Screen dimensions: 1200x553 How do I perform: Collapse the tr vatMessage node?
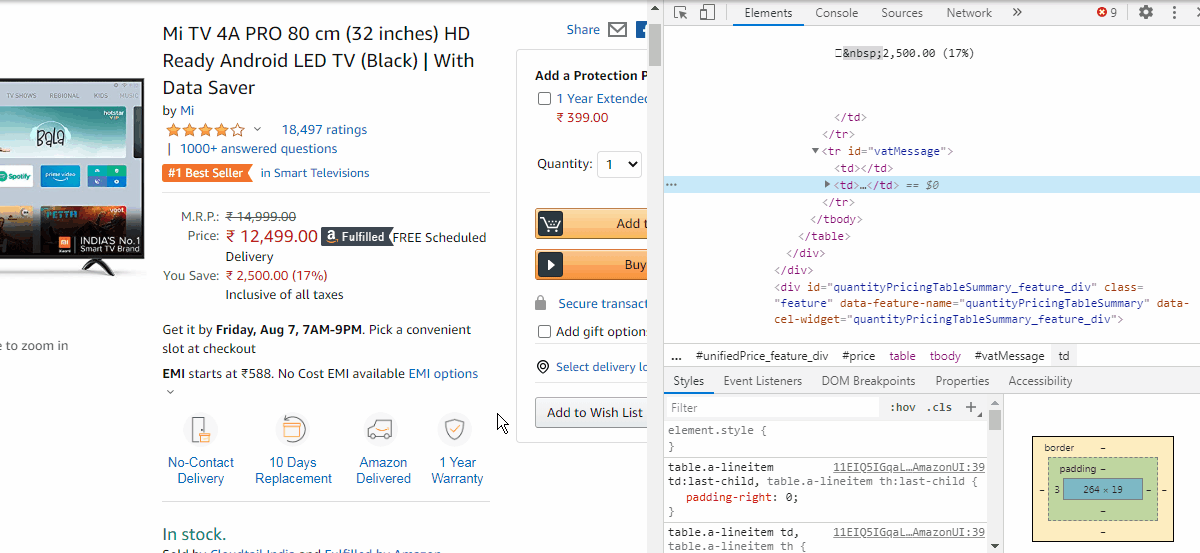[x=816, y=151]
